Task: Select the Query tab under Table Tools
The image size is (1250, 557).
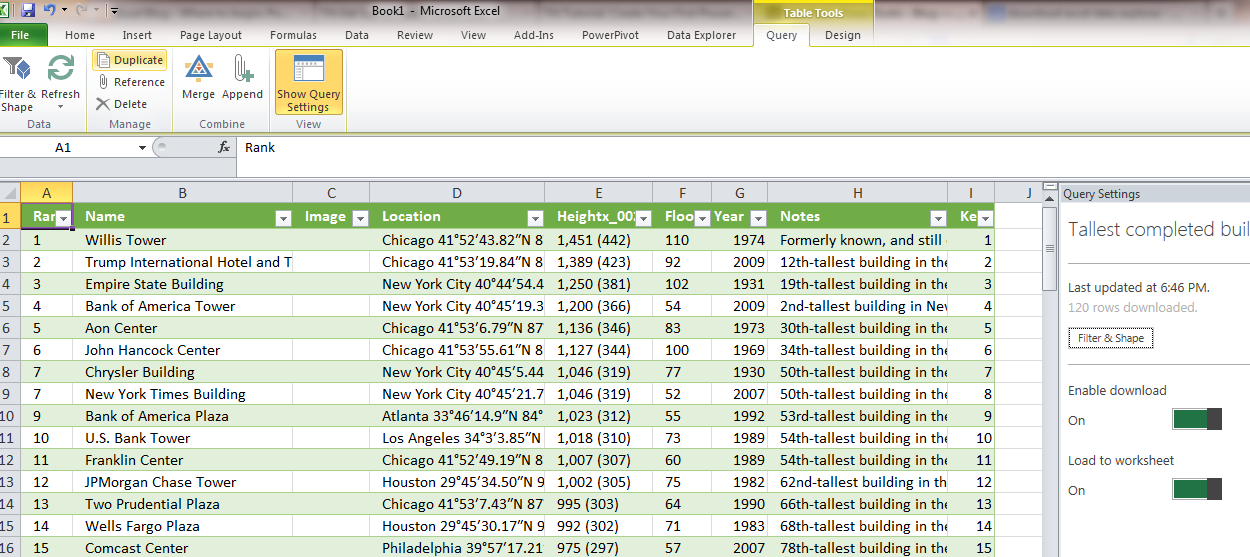Action: (782, 35)
